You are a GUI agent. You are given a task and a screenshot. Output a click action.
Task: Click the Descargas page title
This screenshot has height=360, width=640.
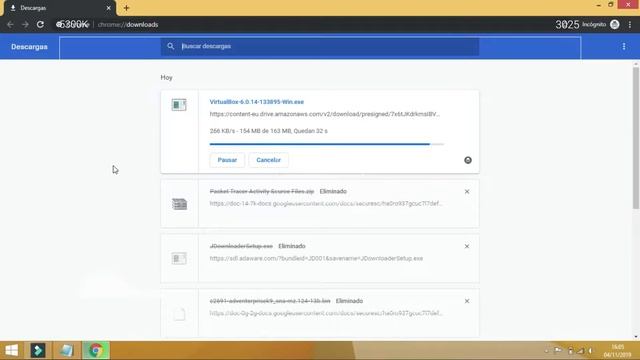coord(29,47)
